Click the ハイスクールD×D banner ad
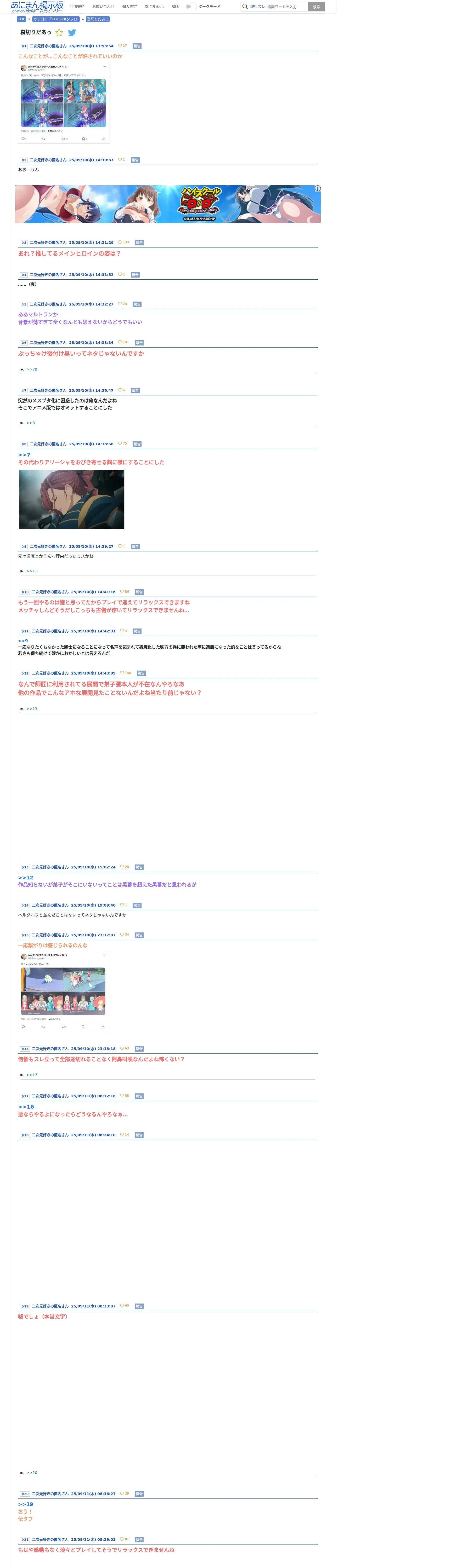The image size is (474, 1568). click(167, 204)
